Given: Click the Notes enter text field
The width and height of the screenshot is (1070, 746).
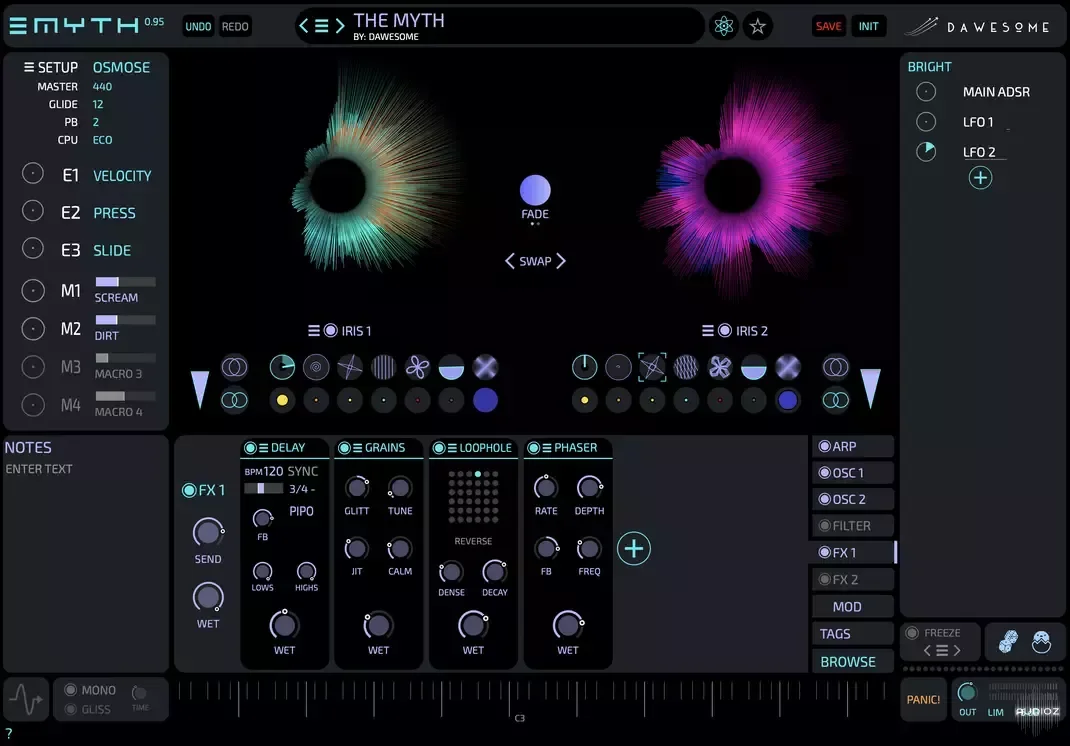Looking at the screenshot, I should pos(39,469).
